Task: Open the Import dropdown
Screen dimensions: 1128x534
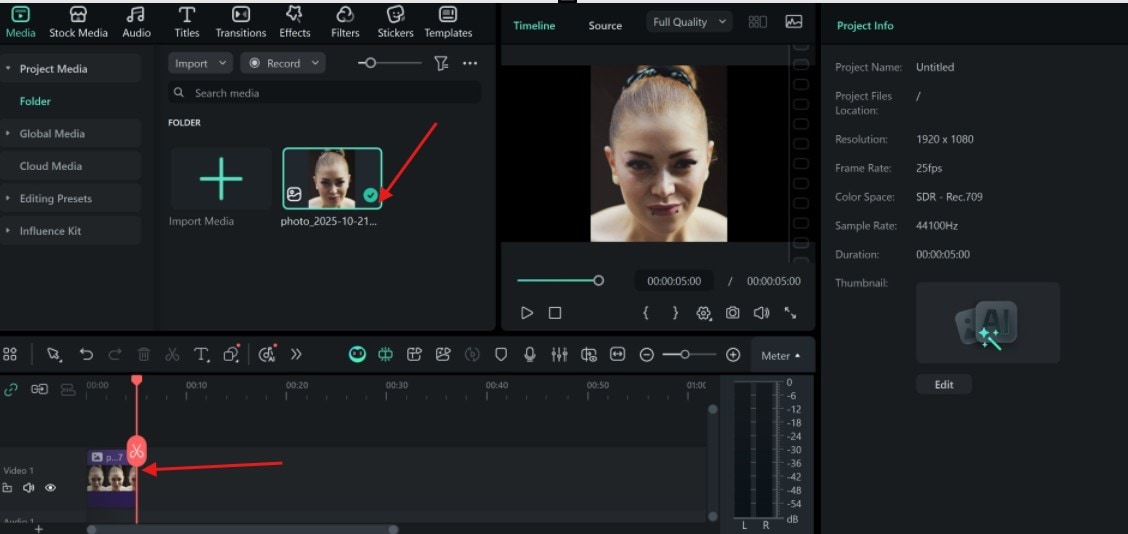Action: click(x=200, y=63)
